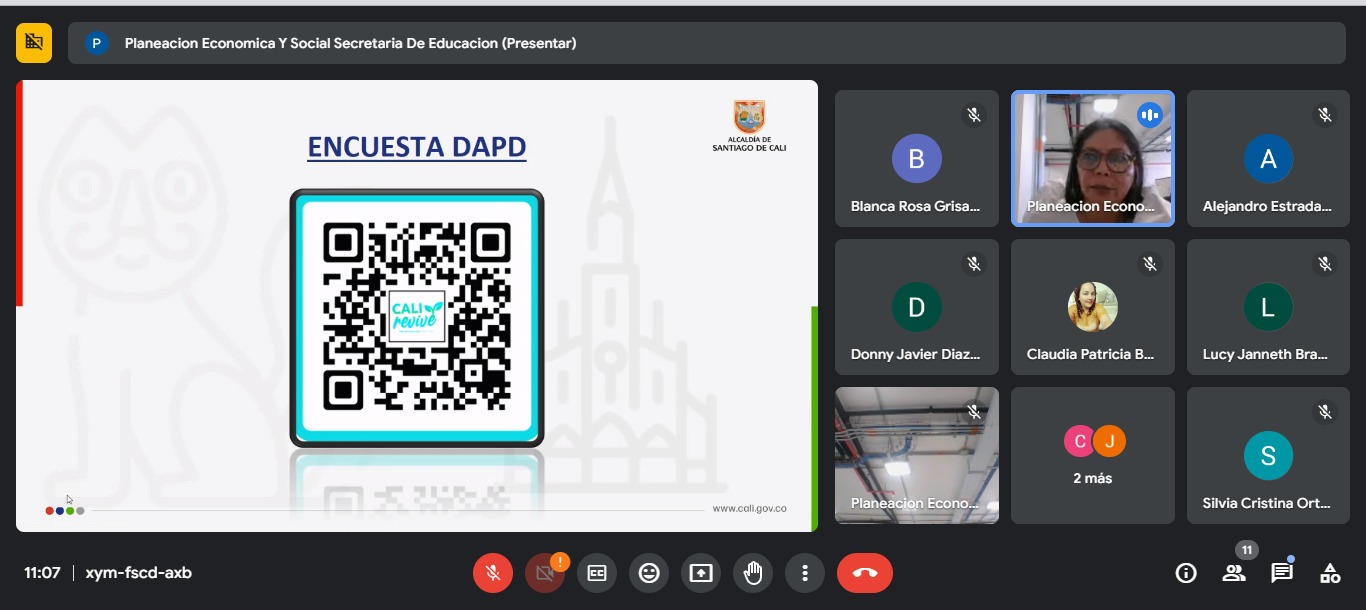Unmute the microphone in the bottom toolbar
The width and height of the screenshot is (1366, 610).
[x=493, y=573]
